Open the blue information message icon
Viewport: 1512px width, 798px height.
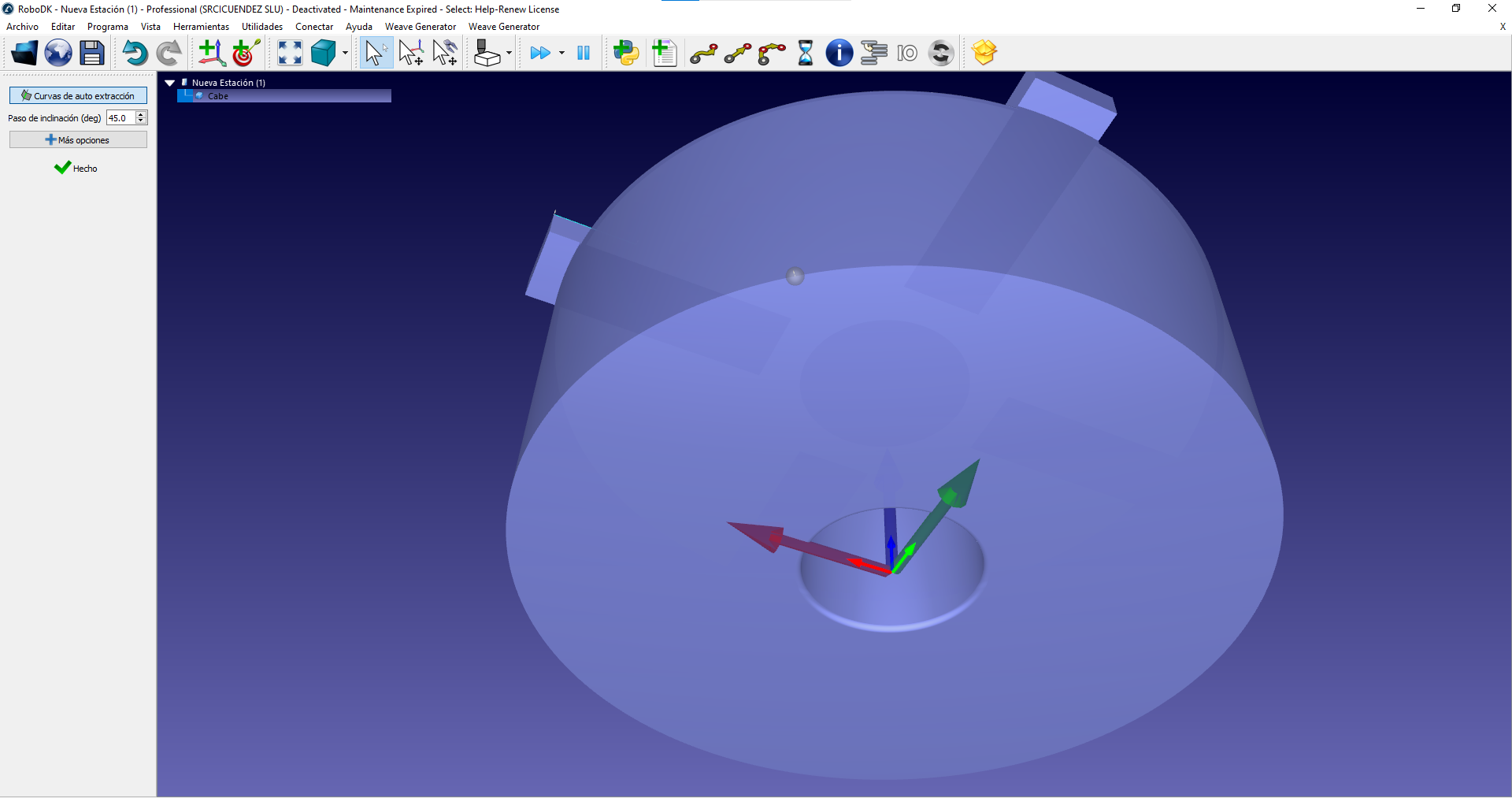point(839,54)
